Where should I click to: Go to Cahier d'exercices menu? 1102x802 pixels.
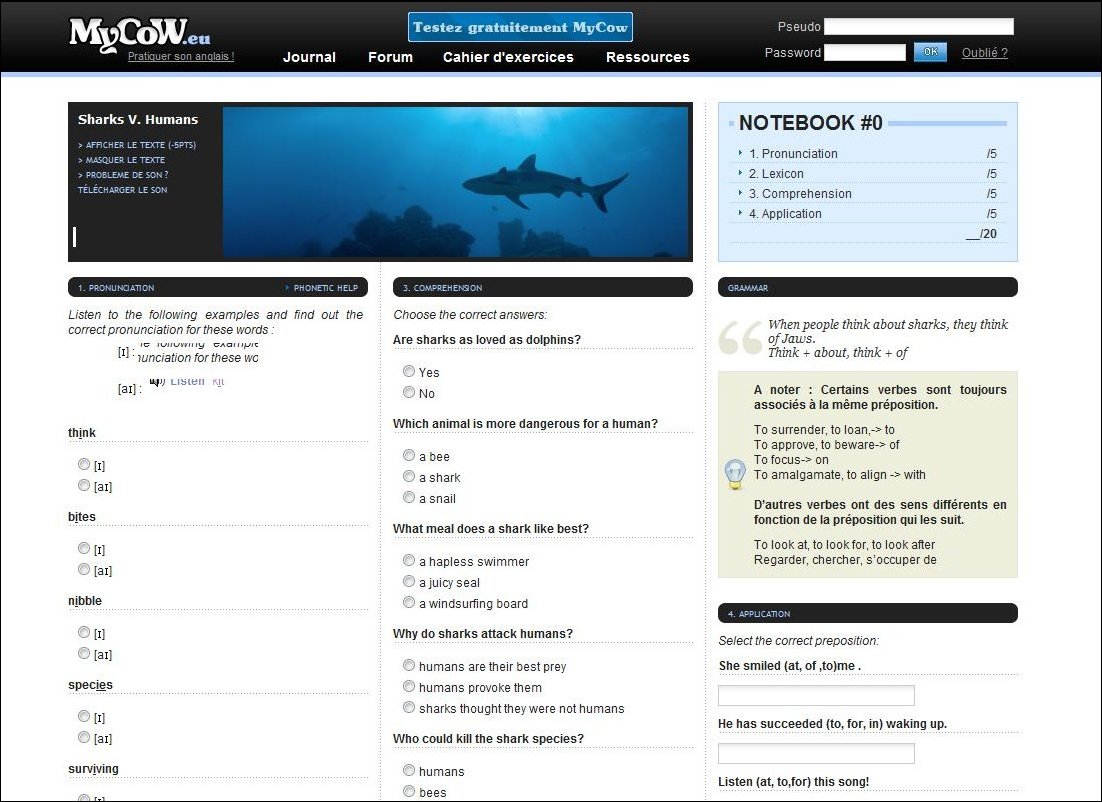(508, 57)
